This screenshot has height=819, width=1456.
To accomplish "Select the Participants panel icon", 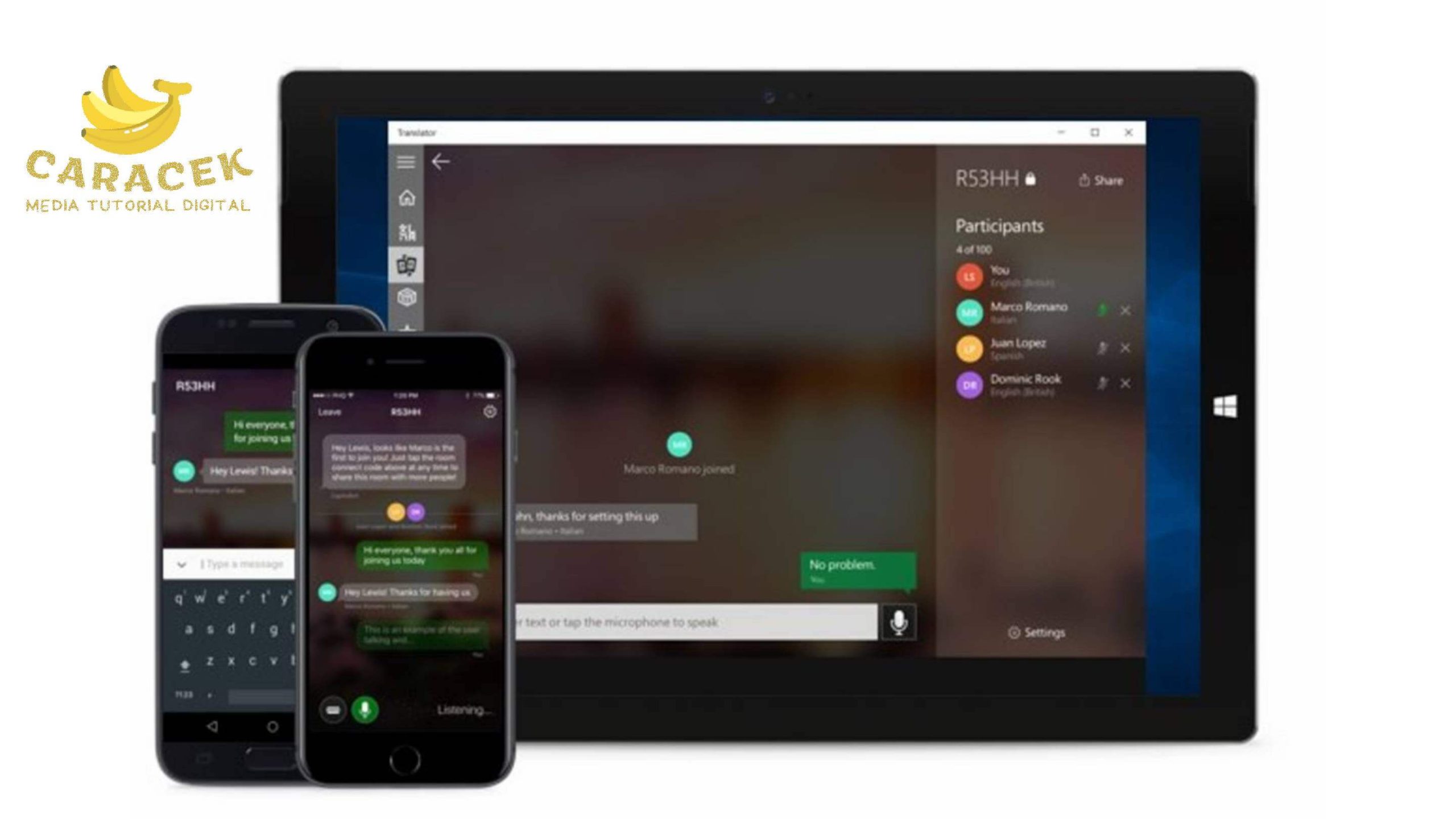I will point(407,230).
